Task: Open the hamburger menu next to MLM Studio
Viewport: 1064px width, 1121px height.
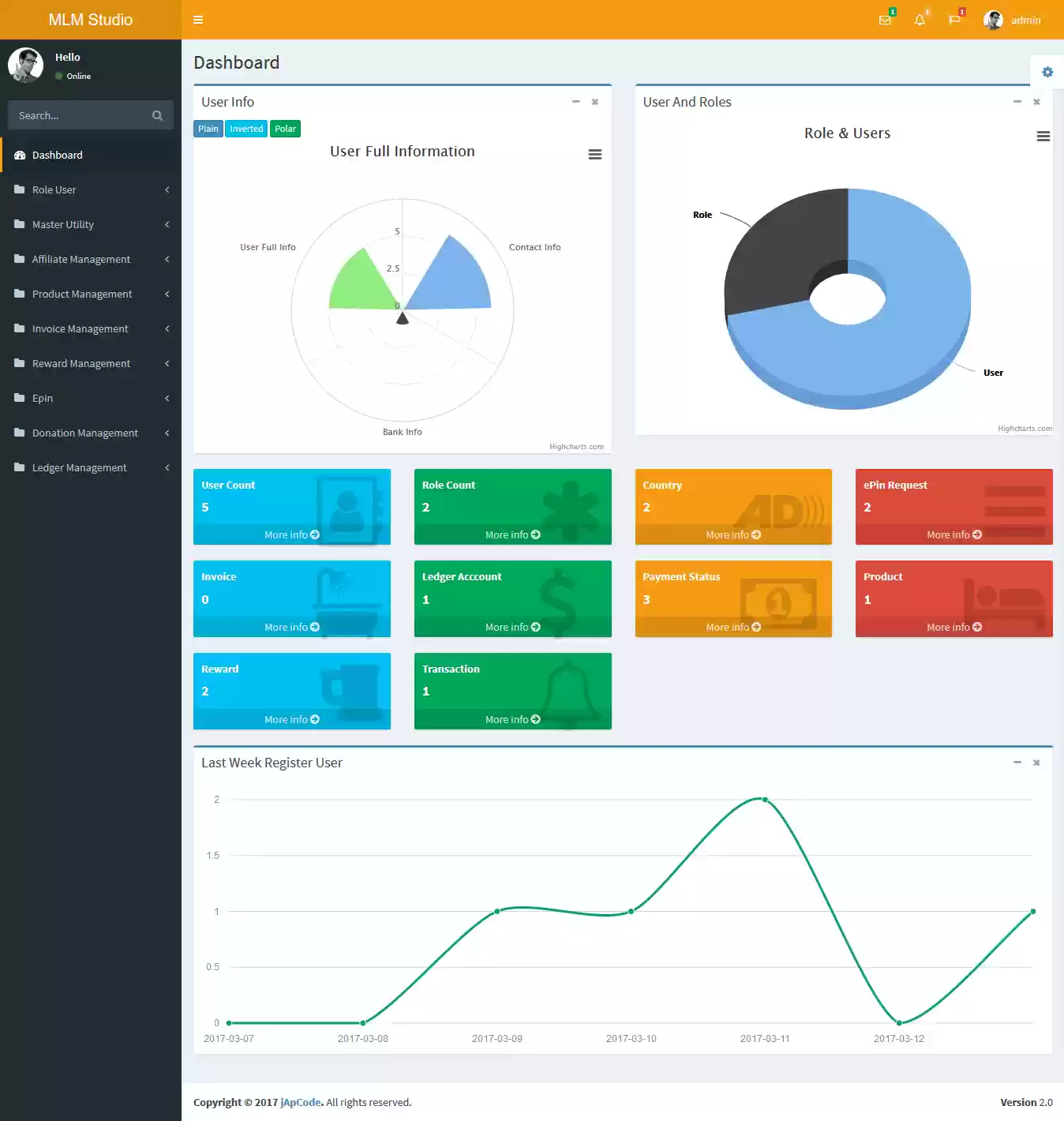Action: click(198, 20)
